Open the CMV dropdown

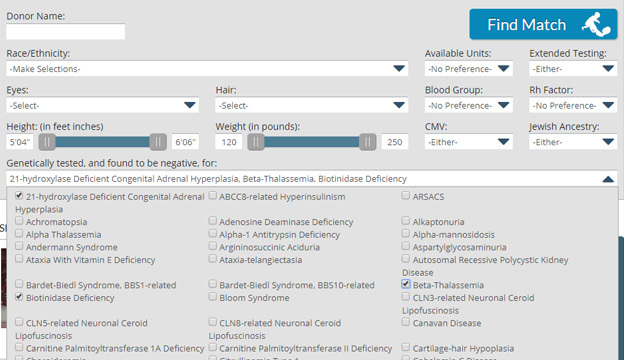coord(468,142)
